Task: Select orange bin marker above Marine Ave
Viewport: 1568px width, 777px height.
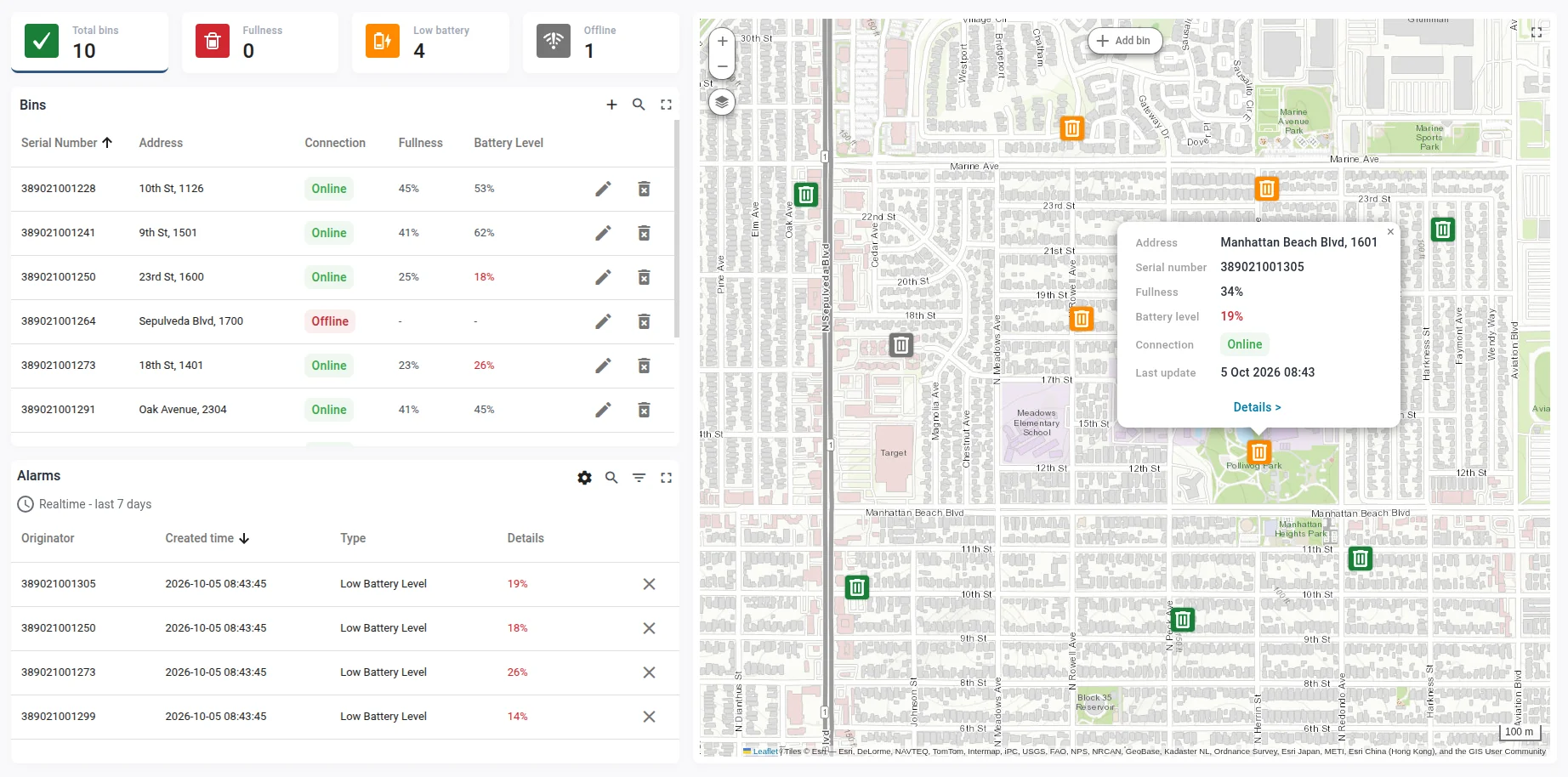Action: [x=1072, y=128]
